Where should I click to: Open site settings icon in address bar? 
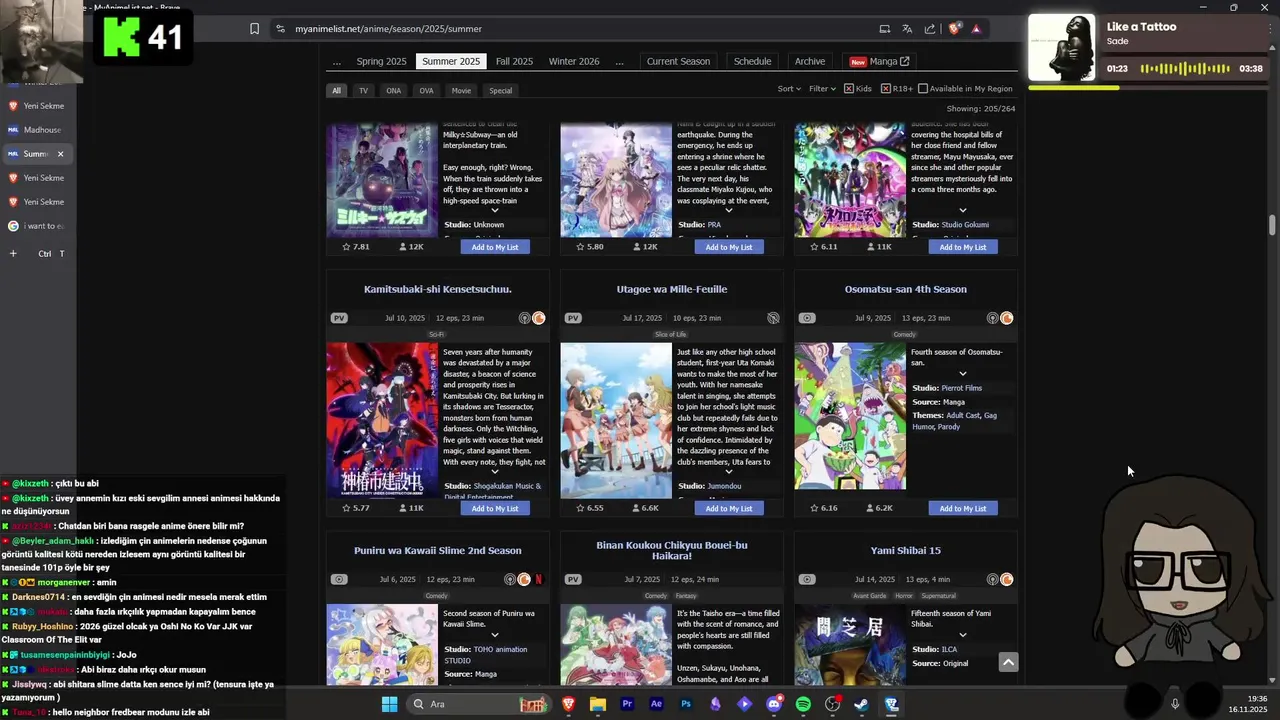[280, 29]
